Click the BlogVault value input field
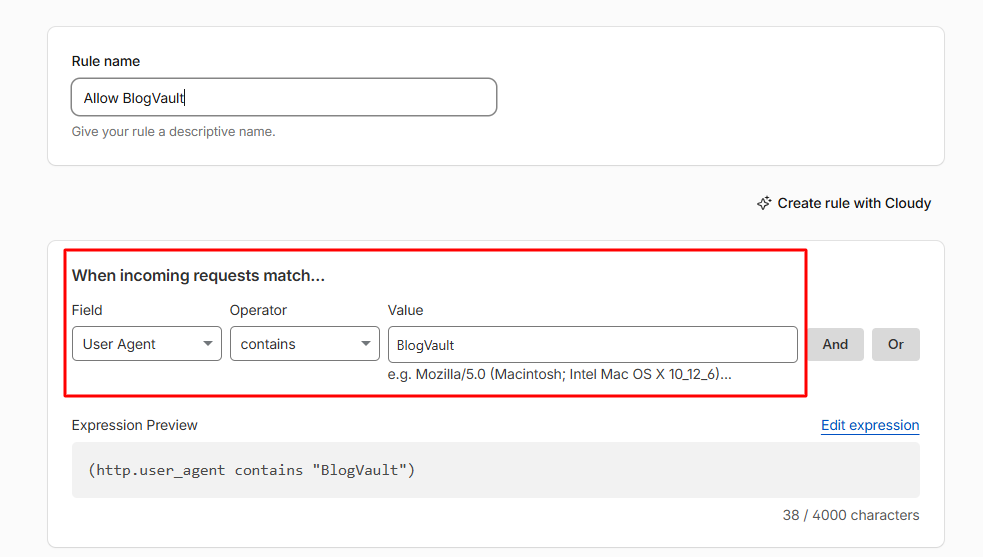The width and height of the screenshot is (983, 557). [x=592, y=344]
